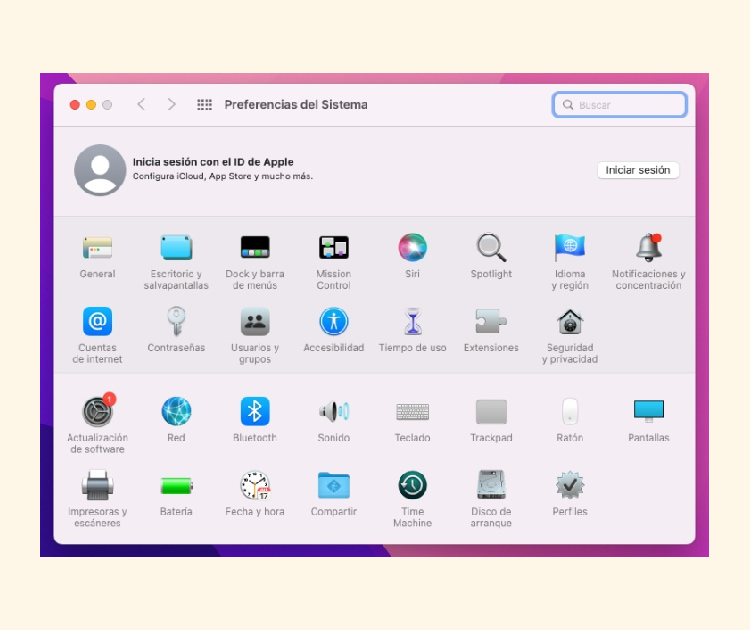Open the Ratón preferences pane
Screen dimensions: 750x630
click(570, 411)
